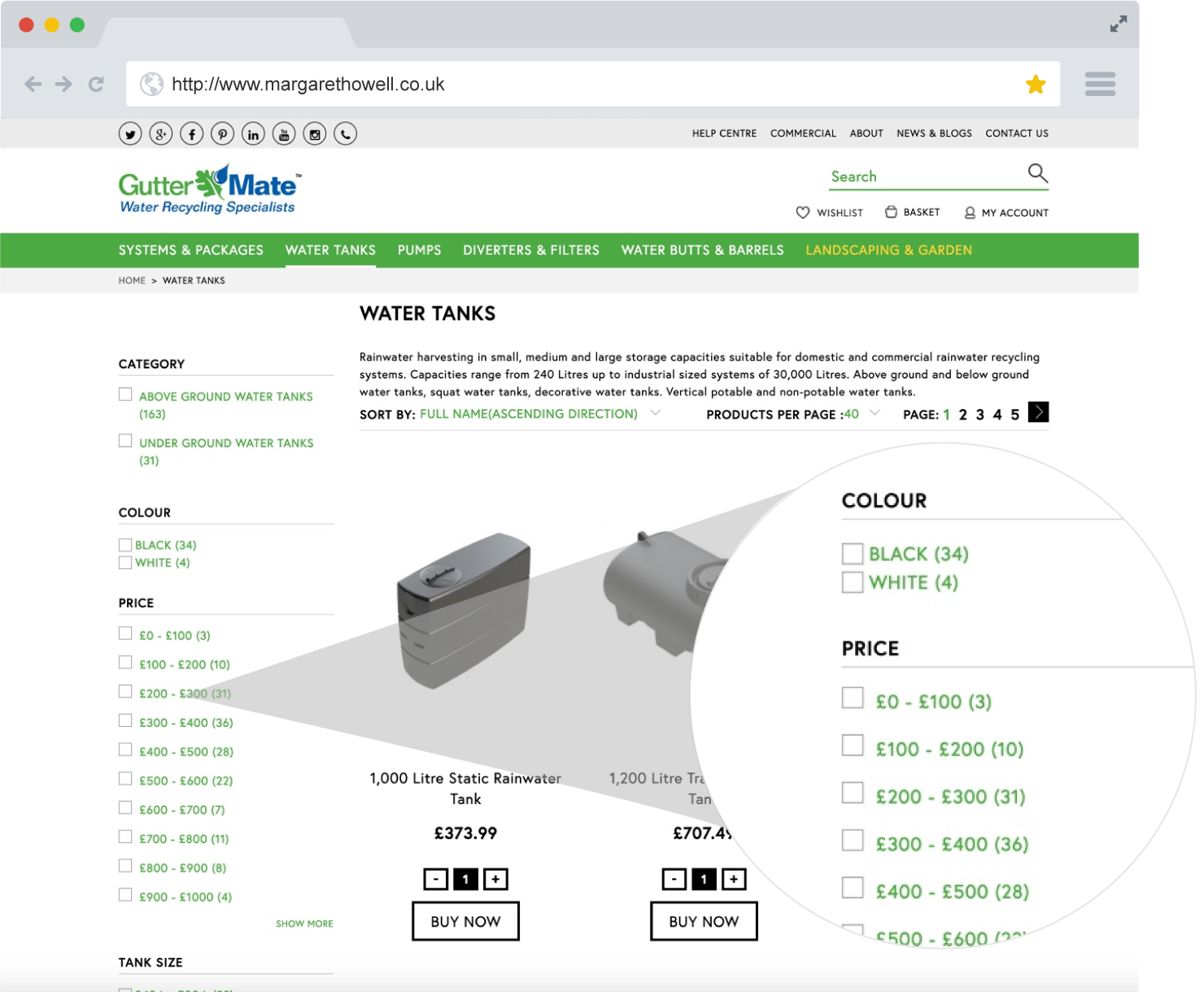
Task: Open Products Per Page dropdown chevron
Action: point(875,413)
